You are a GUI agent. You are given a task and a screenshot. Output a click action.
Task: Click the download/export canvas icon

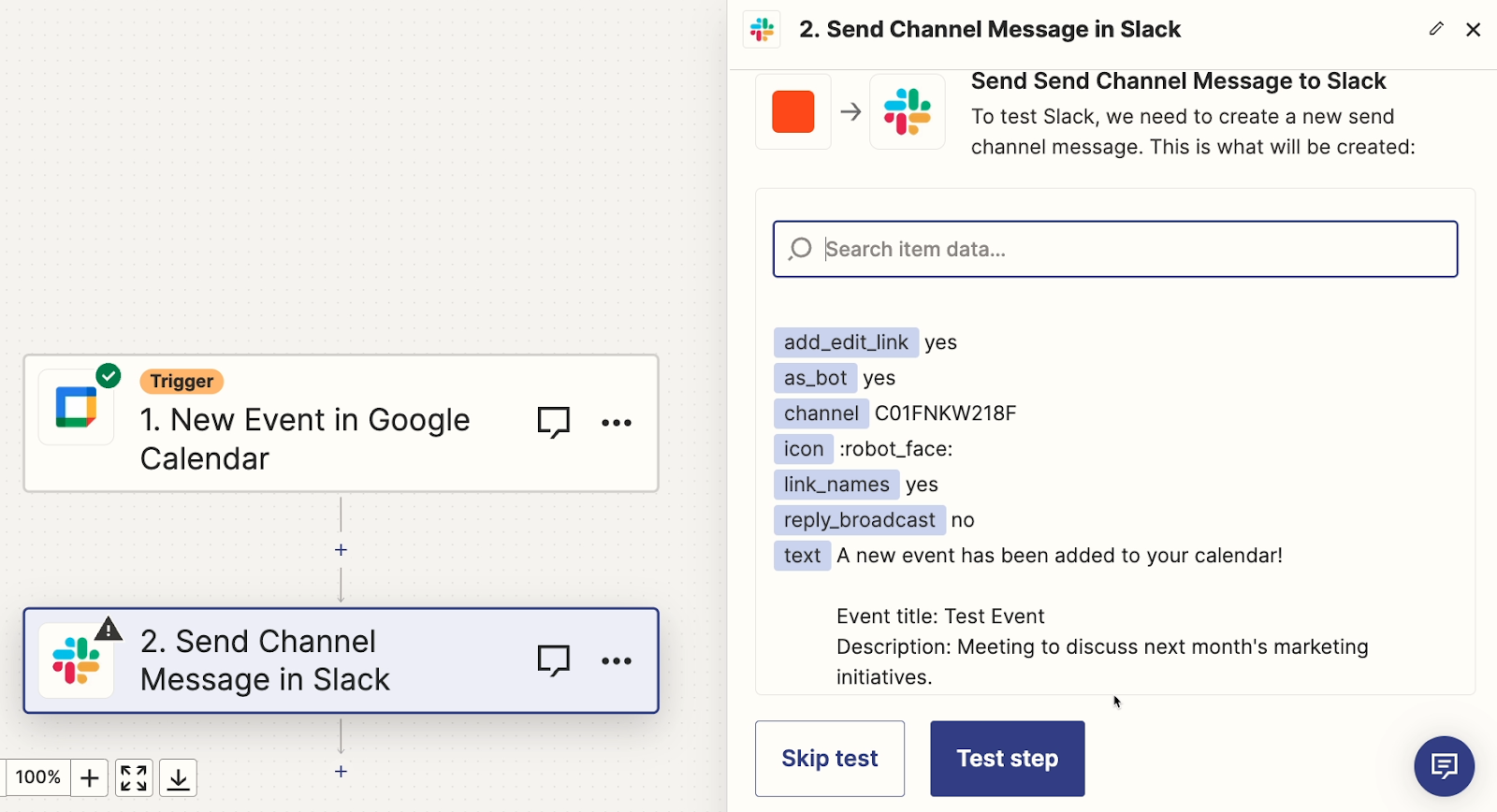(x=178, y=777)
